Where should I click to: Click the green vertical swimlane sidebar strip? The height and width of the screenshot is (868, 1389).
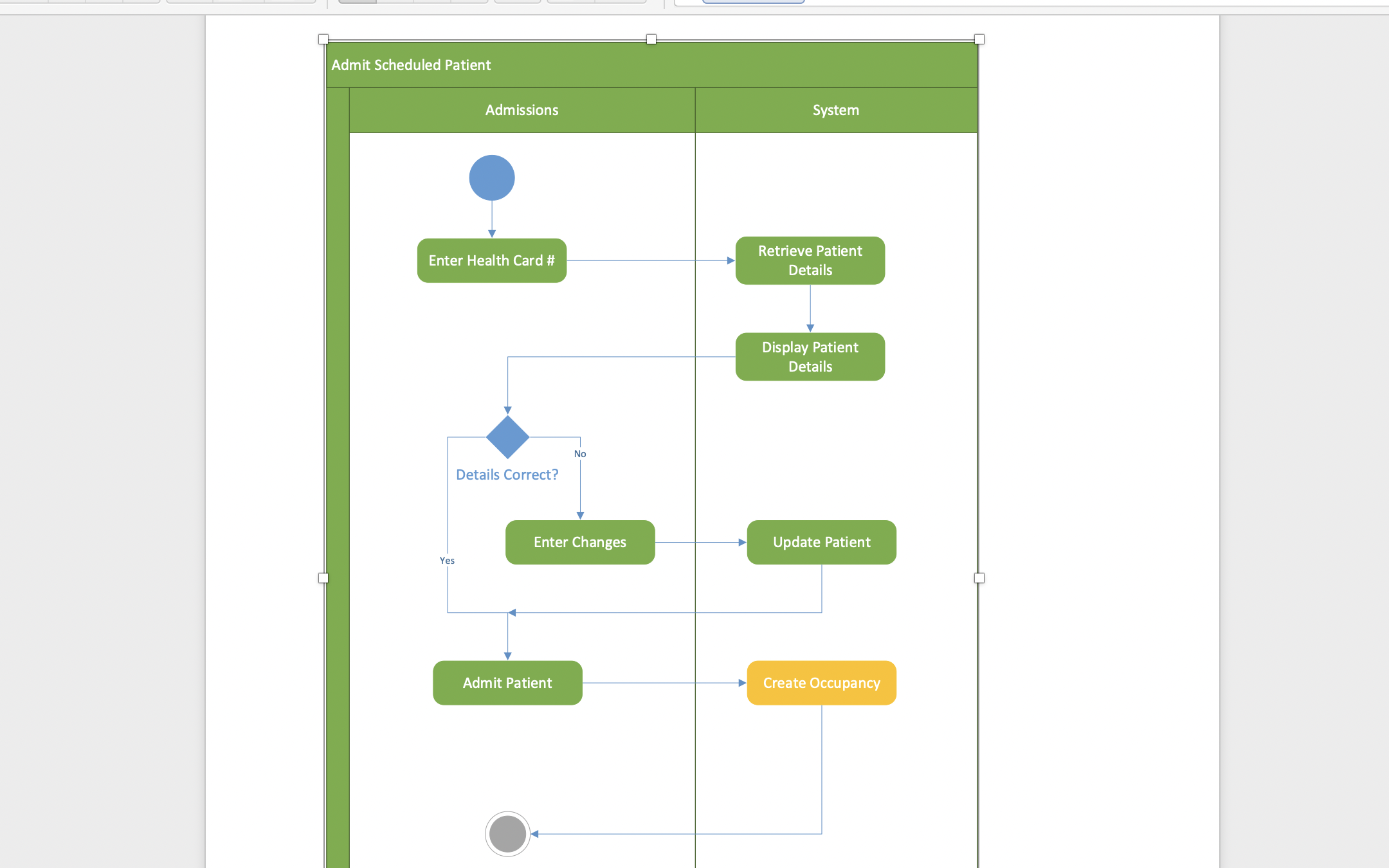pos(337,450)
